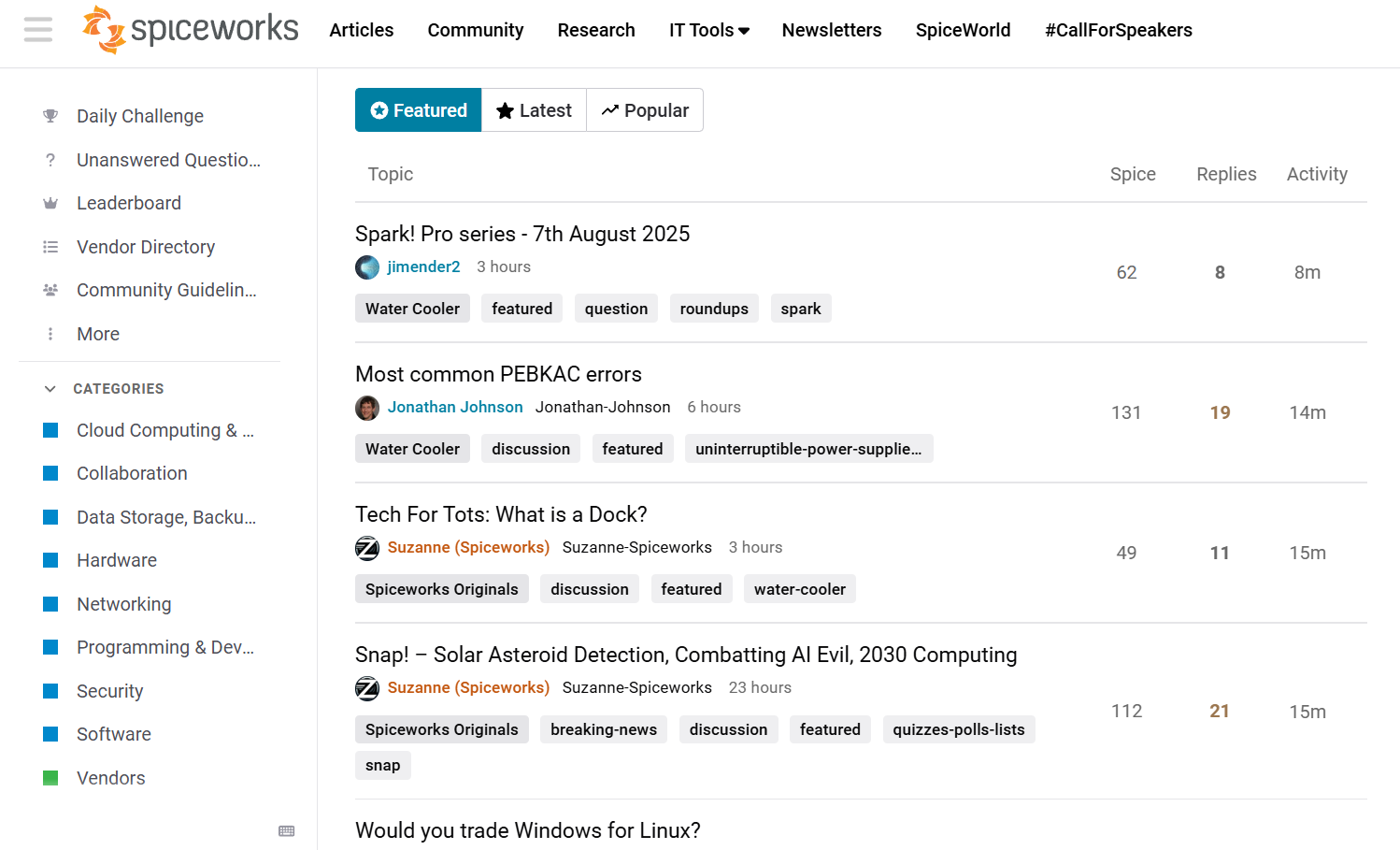Click Spiceworks Originals tag on Tech For Tots

(442, 589)
